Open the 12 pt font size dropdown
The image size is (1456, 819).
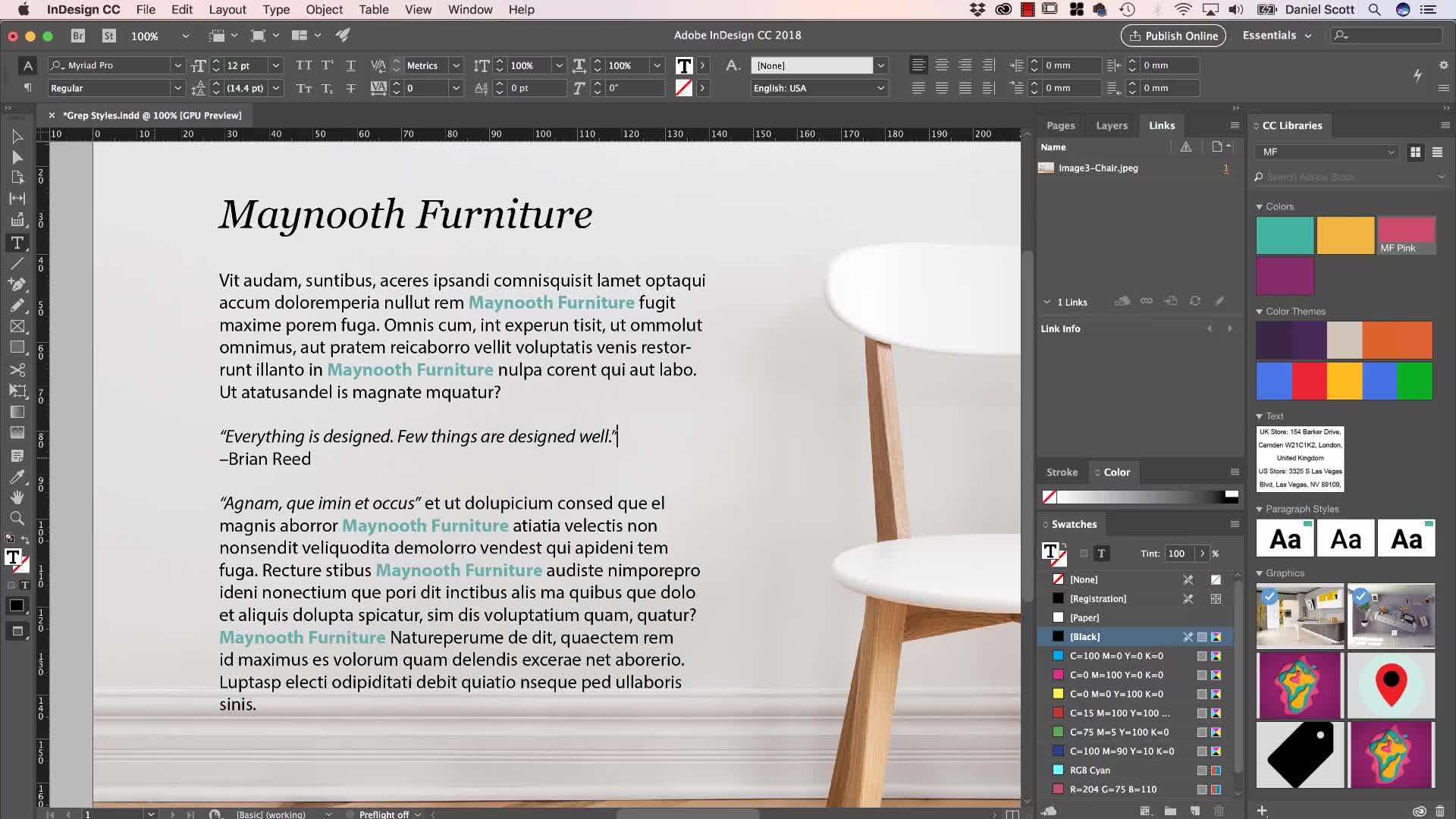tap(276, 65)
